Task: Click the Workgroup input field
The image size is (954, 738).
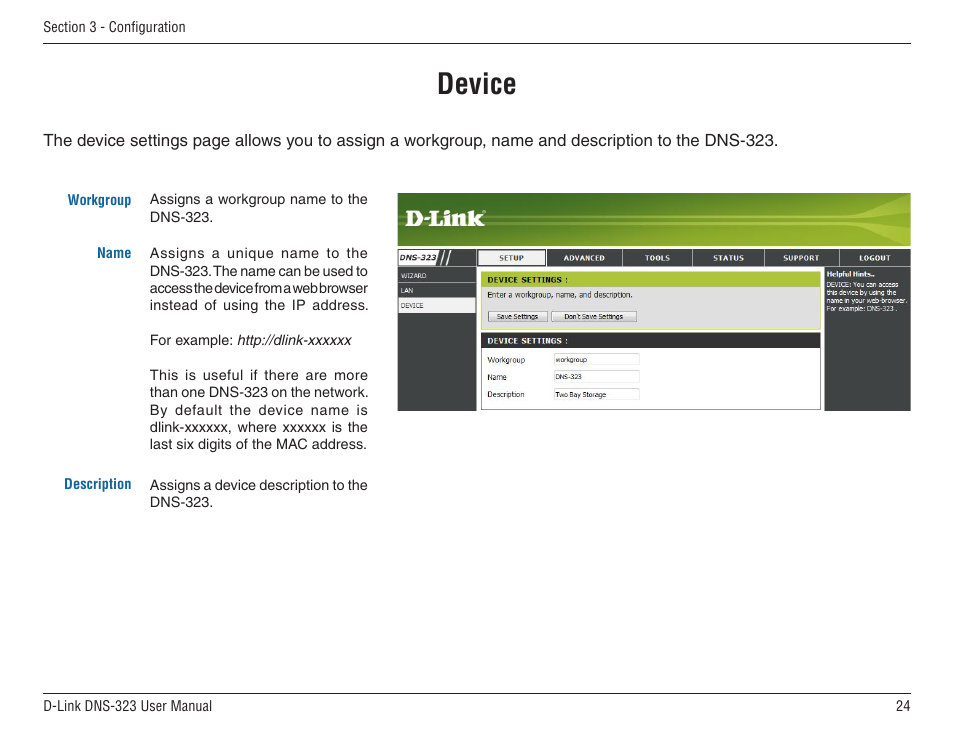Action: tap(596, 360)
